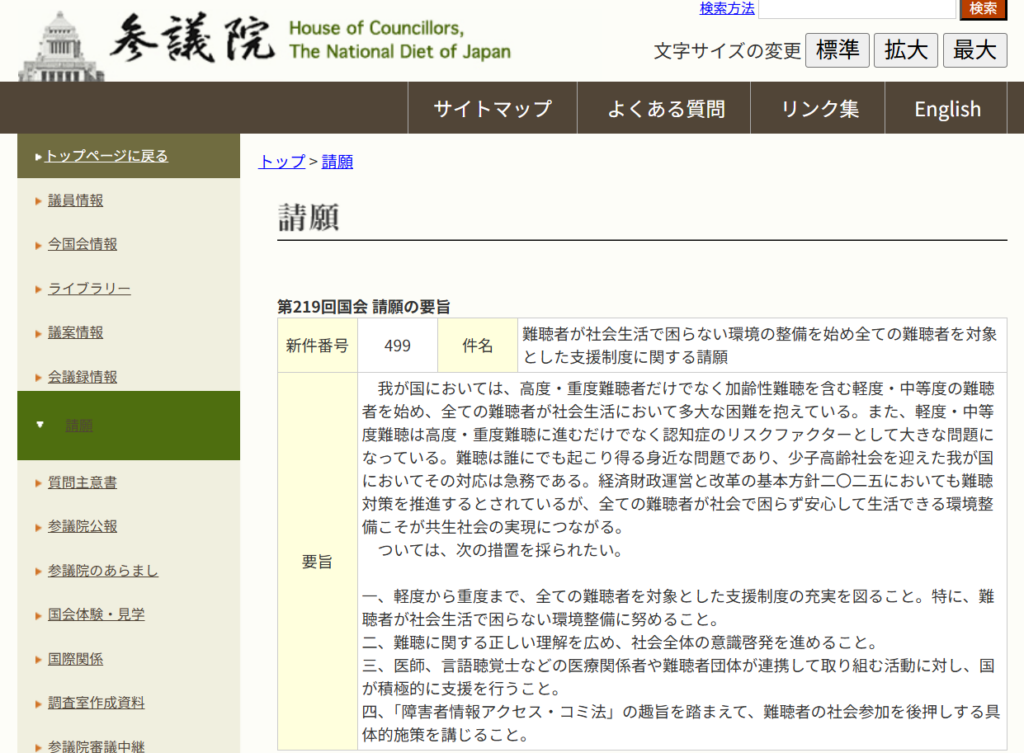Image resolution: width=1024 pixels, height=753 pixels.
Task: Click the トップ breadcrumb link
Action: [x=281, y=162]
